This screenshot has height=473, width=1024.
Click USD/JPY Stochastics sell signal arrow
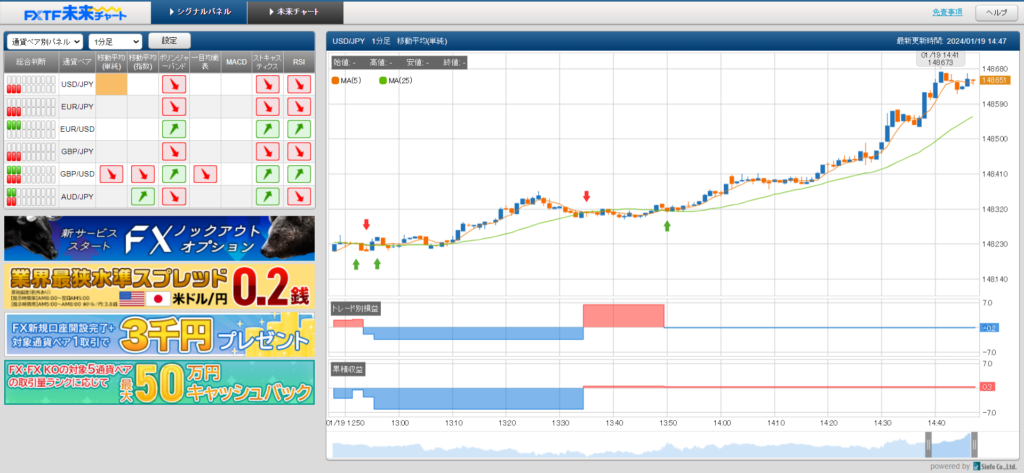(268, 84)
